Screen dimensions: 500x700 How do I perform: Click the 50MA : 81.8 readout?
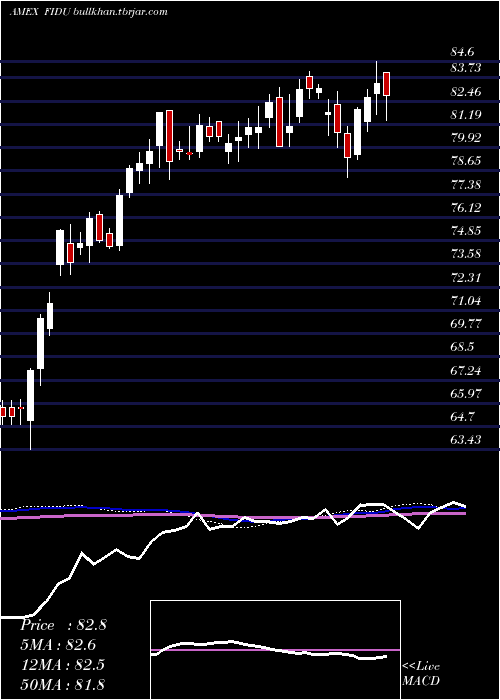pos(62,684)
